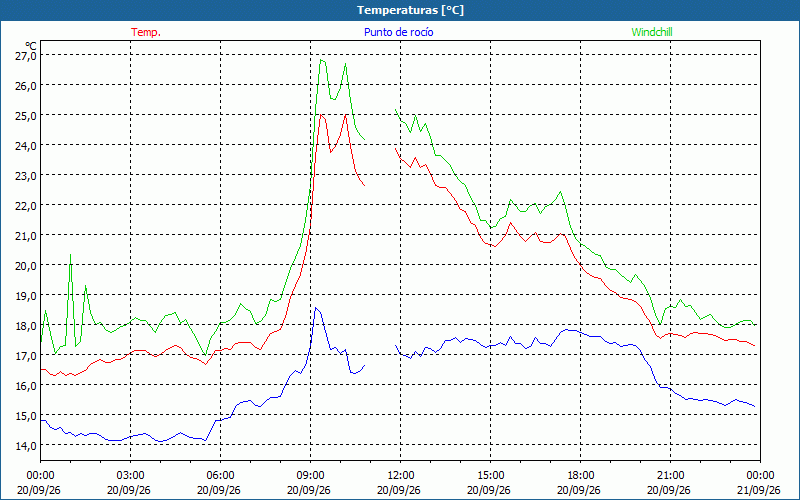The width and height of the screenshot is (800, 500).
Task: Click the 27,0 y-axis value
Action: [26, 56]
